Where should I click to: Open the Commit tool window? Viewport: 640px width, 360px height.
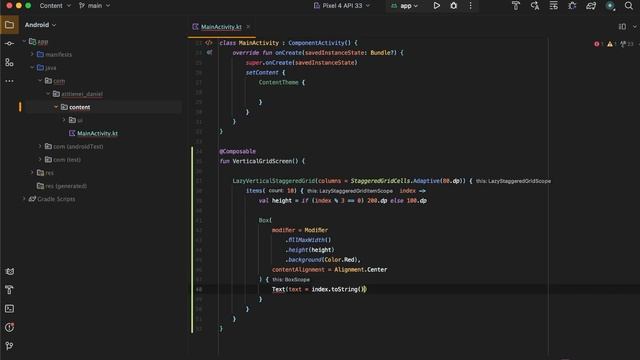click(9, 44)
